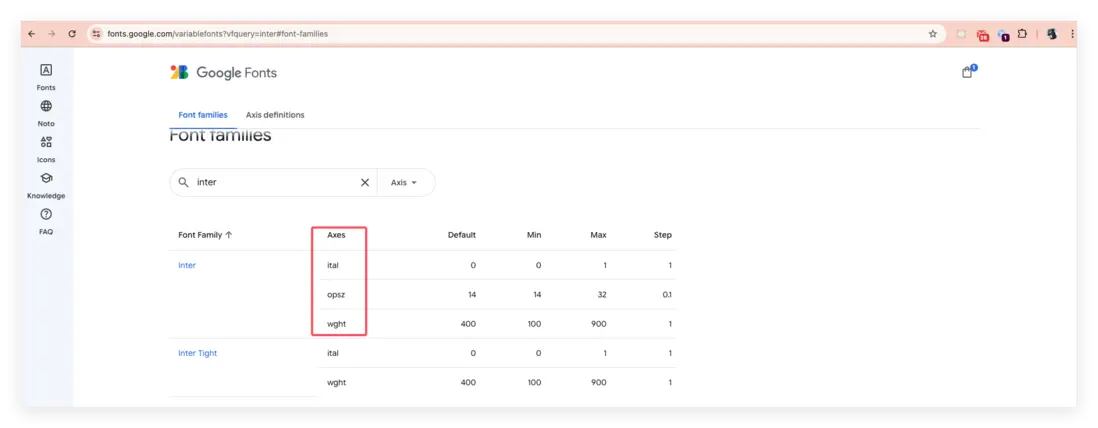
Task: Open Chrome's three-dot menu
Action: coord(1073,34)
